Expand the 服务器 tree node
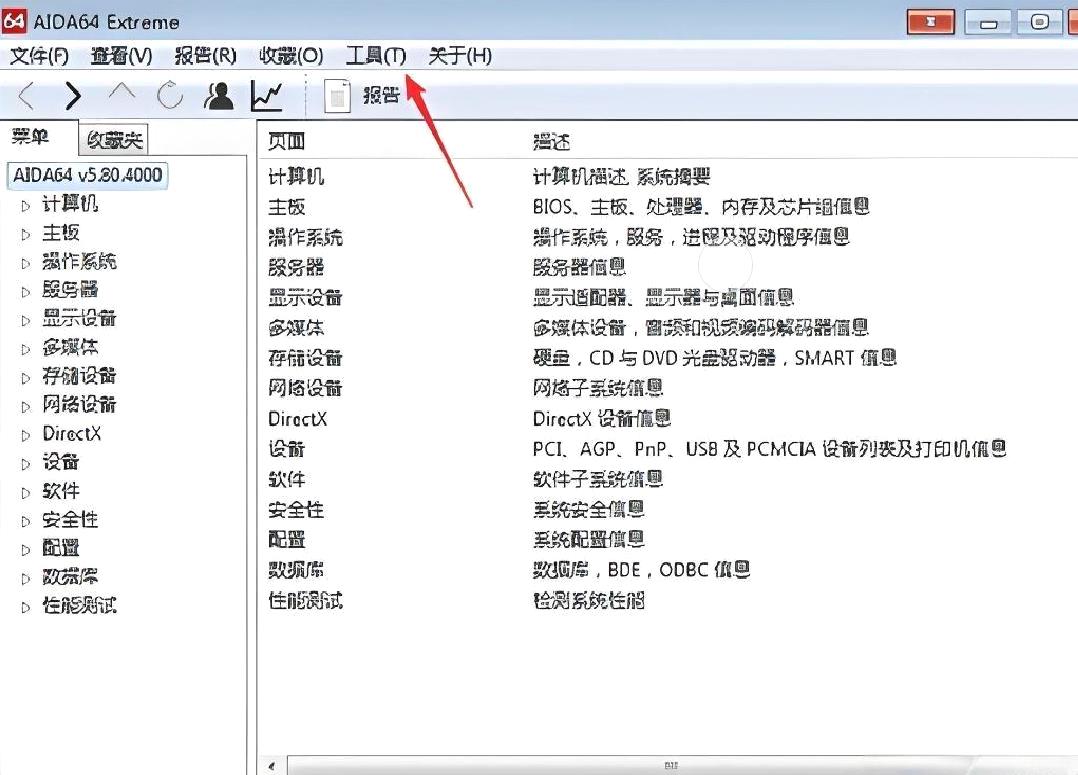 (x=25, y=292)
